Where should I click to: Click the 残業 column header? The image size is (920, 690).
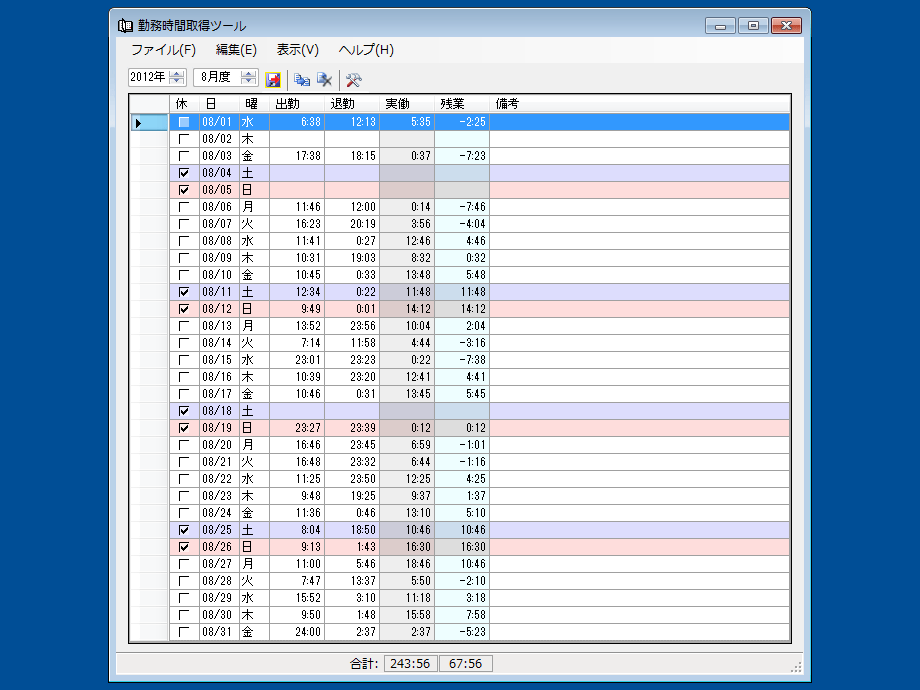pos(461,103)
